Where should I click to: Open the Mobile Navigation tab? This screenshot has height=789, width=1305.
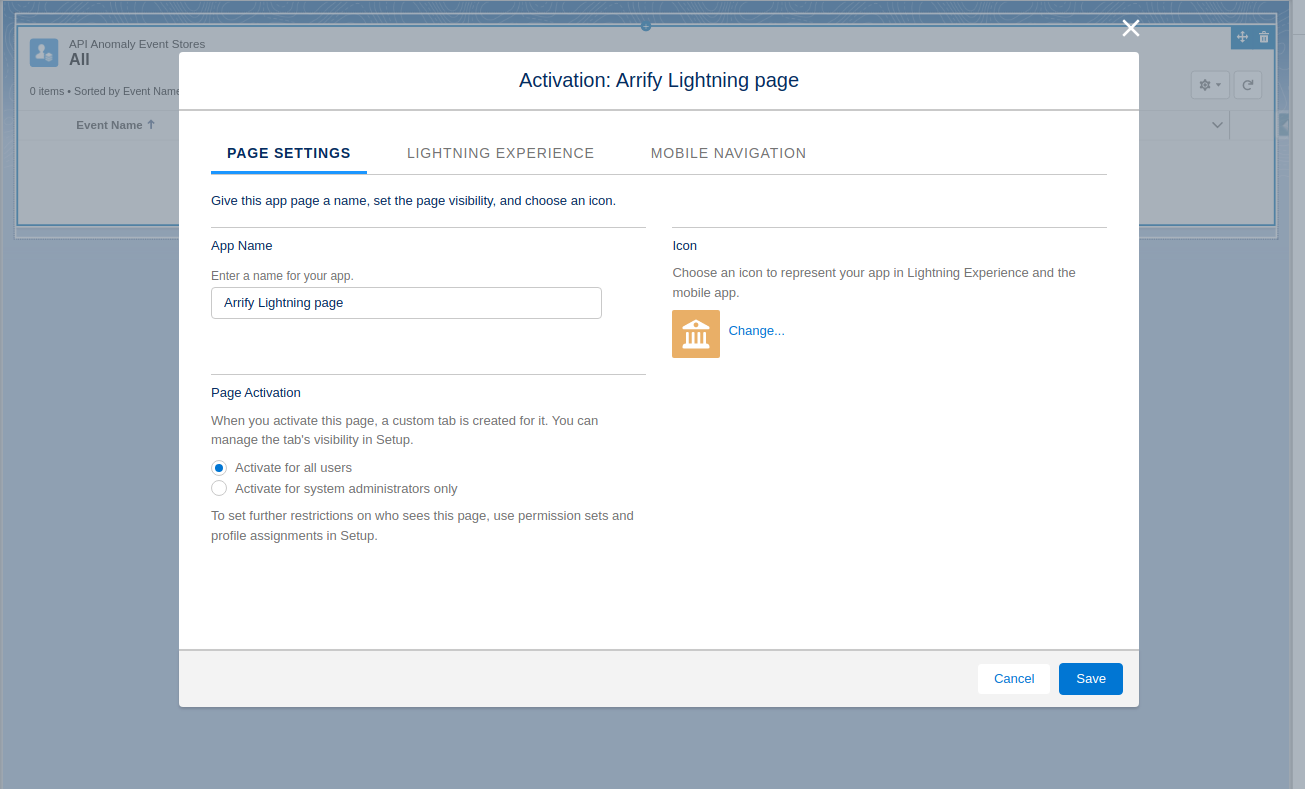pyautogui.click(x=729, y=153)
